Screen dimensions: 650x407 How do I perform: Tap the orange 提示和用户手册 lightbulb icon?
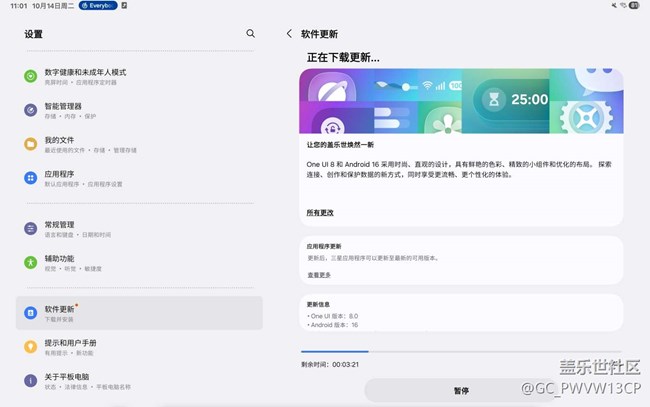pyautogui.click(x=31, y=347)
